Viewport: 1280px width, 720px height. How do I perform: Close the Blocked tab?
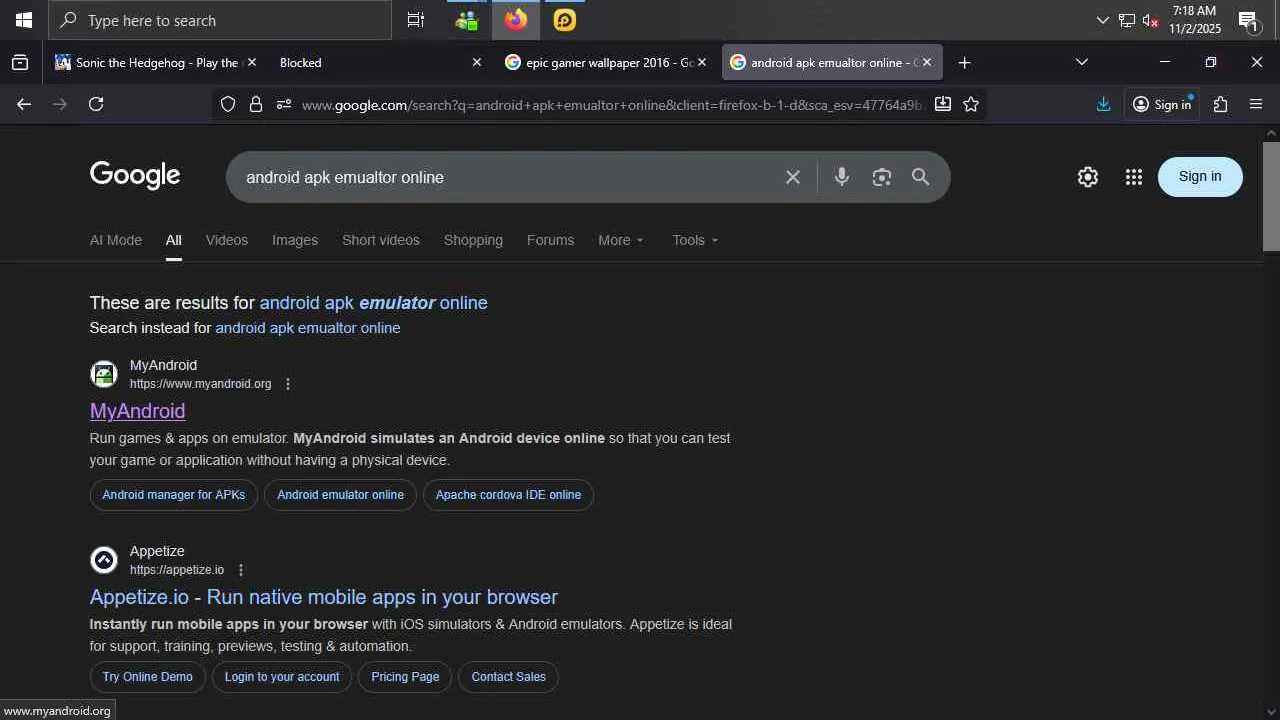point(477,62)
